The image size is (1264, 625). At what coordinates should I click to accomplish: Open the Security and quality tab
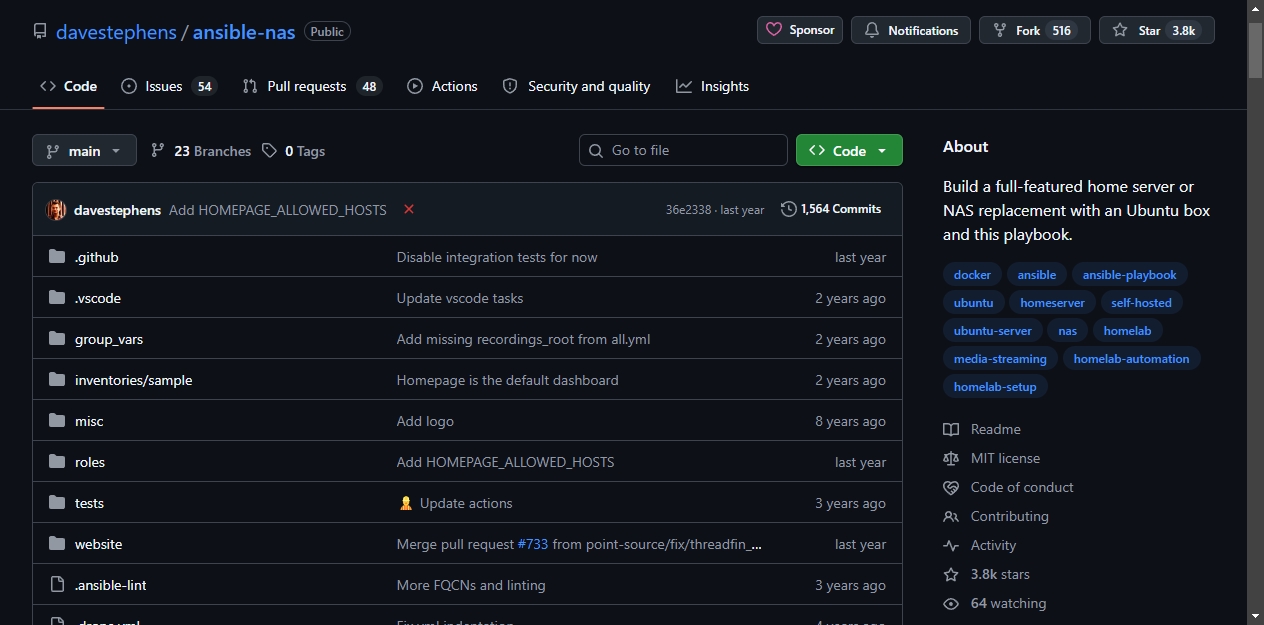(576, 86)
